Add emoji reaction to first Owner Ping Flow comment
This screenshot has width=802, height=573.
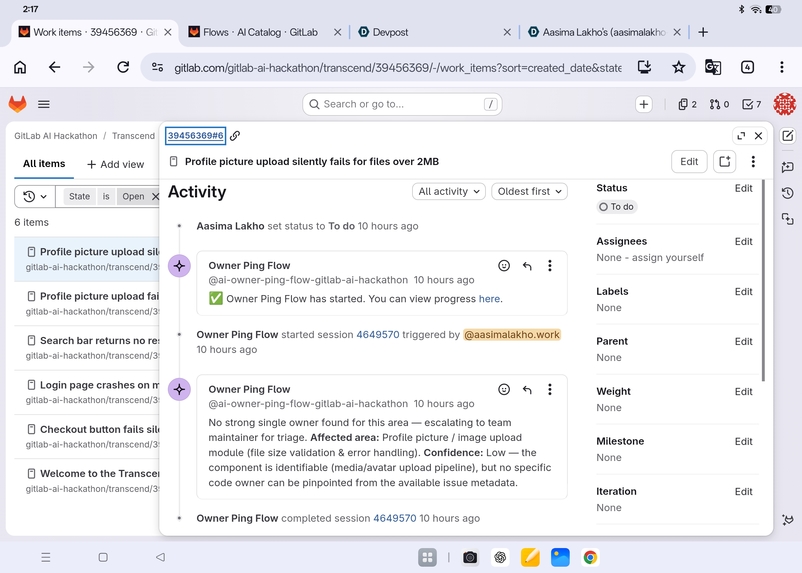[x=504, y=266]
